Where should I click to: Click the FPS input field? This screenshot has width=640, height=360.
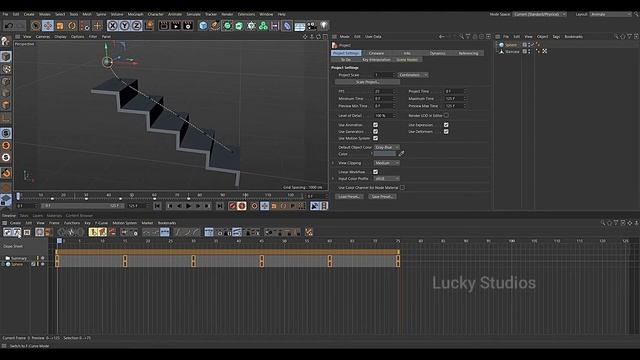[x=383, y=91]
